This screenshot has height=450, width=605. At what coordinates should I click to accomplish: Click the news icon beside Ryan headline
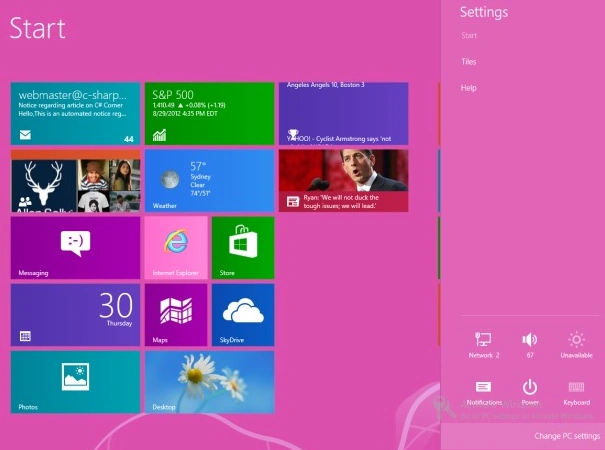[293, 201]
